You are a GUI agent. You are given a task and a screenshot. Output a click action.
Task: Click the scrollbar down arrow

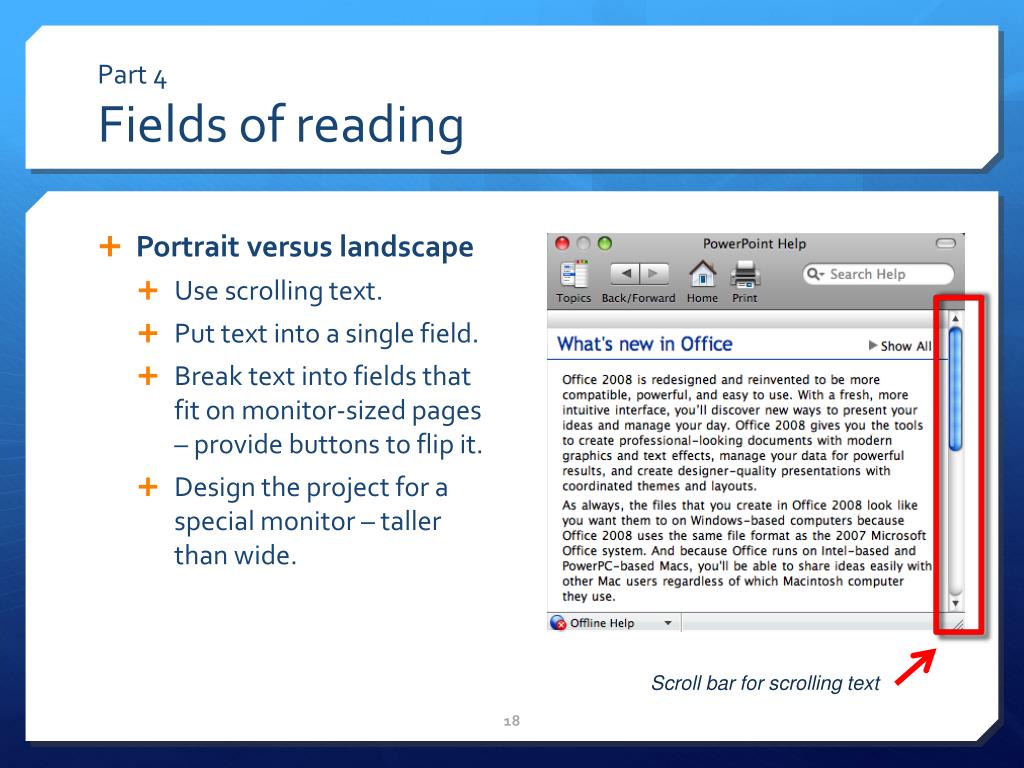[x=955, y=603]
